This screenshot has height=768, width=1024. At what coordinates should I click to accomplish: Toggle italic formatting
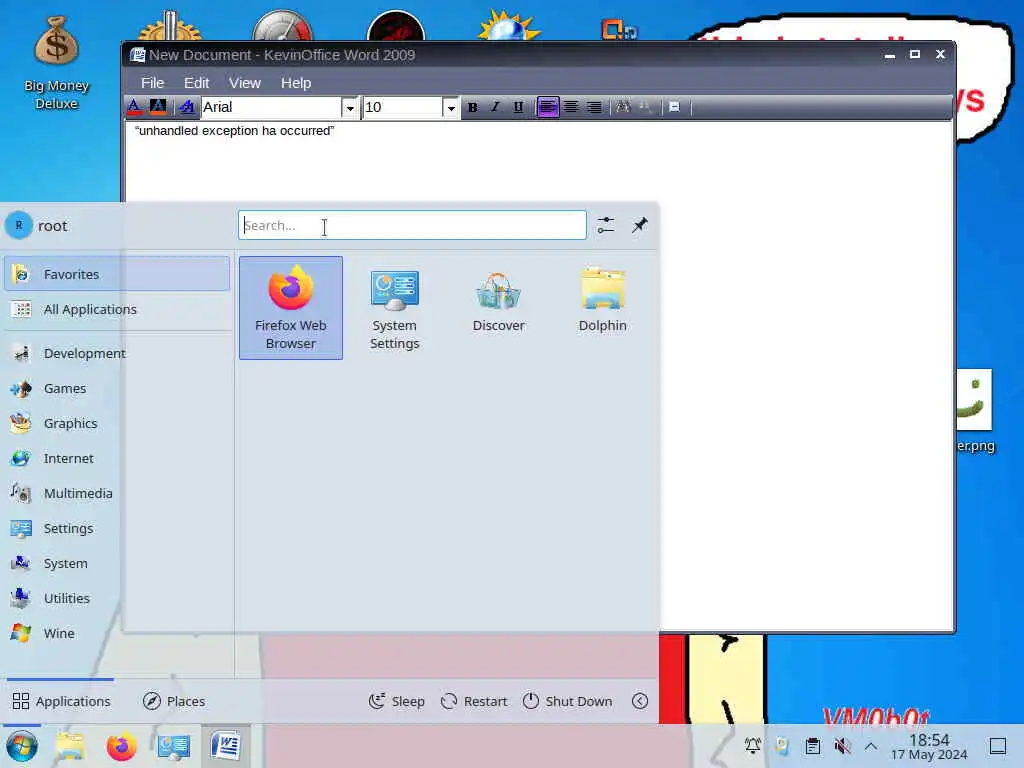click(x=495, y=107)
